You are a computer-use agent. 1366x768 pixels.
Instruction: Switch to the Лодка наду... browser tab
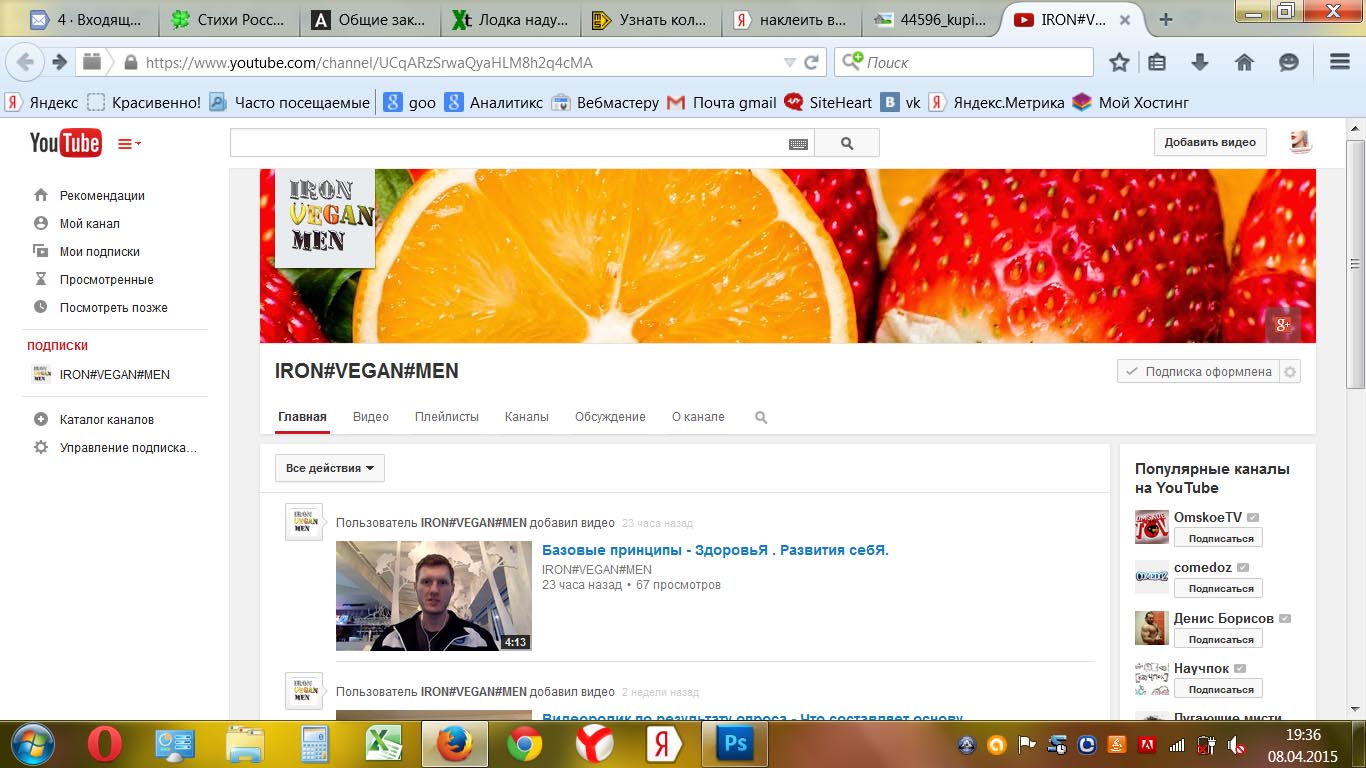tap(510, 19)
